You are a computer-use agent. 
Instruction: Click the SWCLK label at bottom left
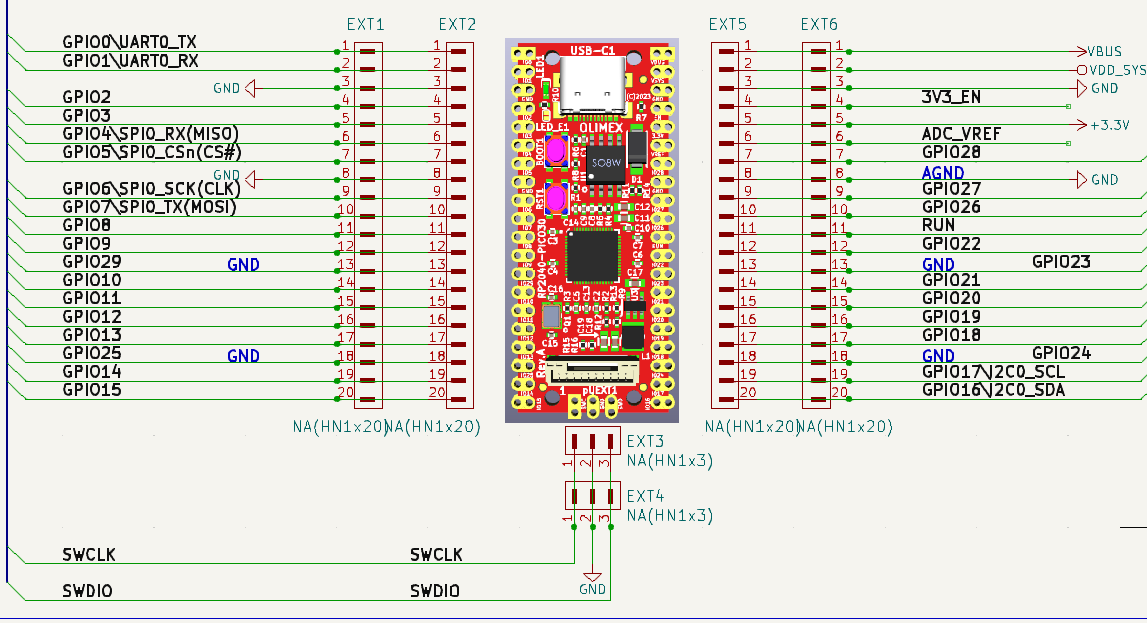tap(88, 553)
